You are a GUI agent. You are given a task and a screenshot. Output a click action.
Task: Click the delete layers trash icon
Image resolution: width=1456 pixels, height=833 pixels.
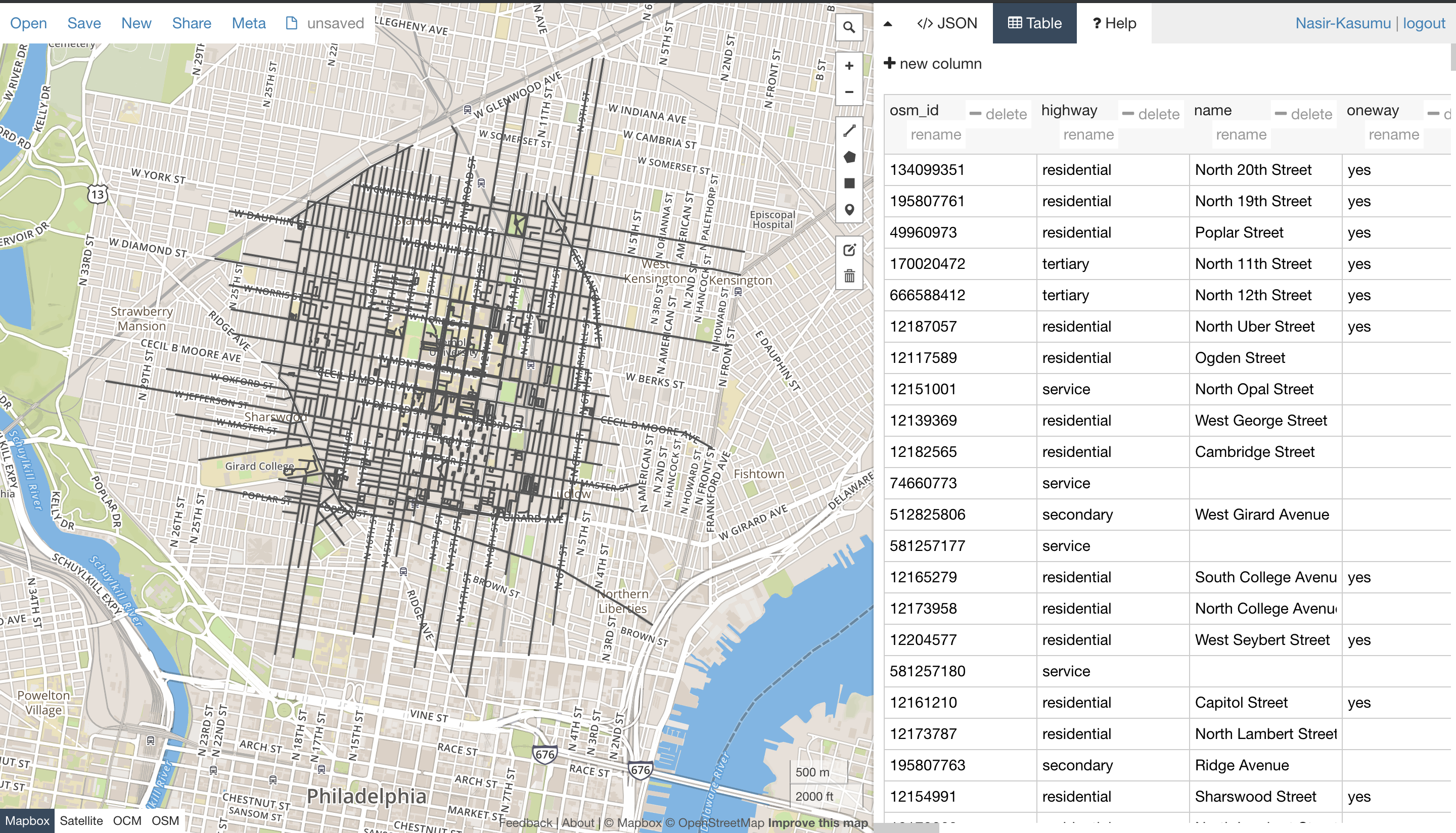click(849, 276)
